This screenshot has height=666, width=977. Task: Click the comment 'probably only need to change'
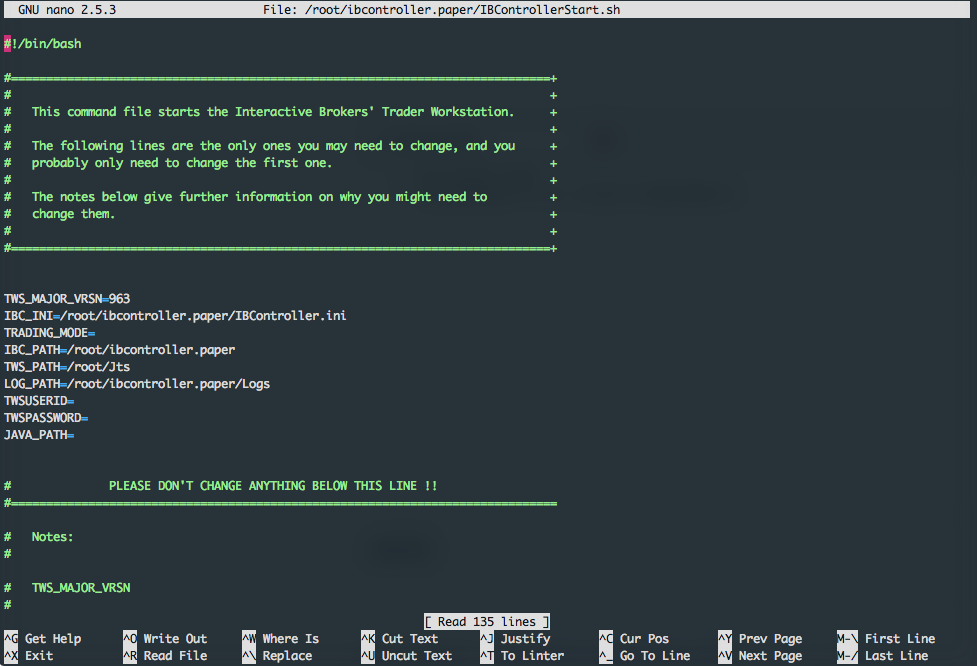pos(182,163)
